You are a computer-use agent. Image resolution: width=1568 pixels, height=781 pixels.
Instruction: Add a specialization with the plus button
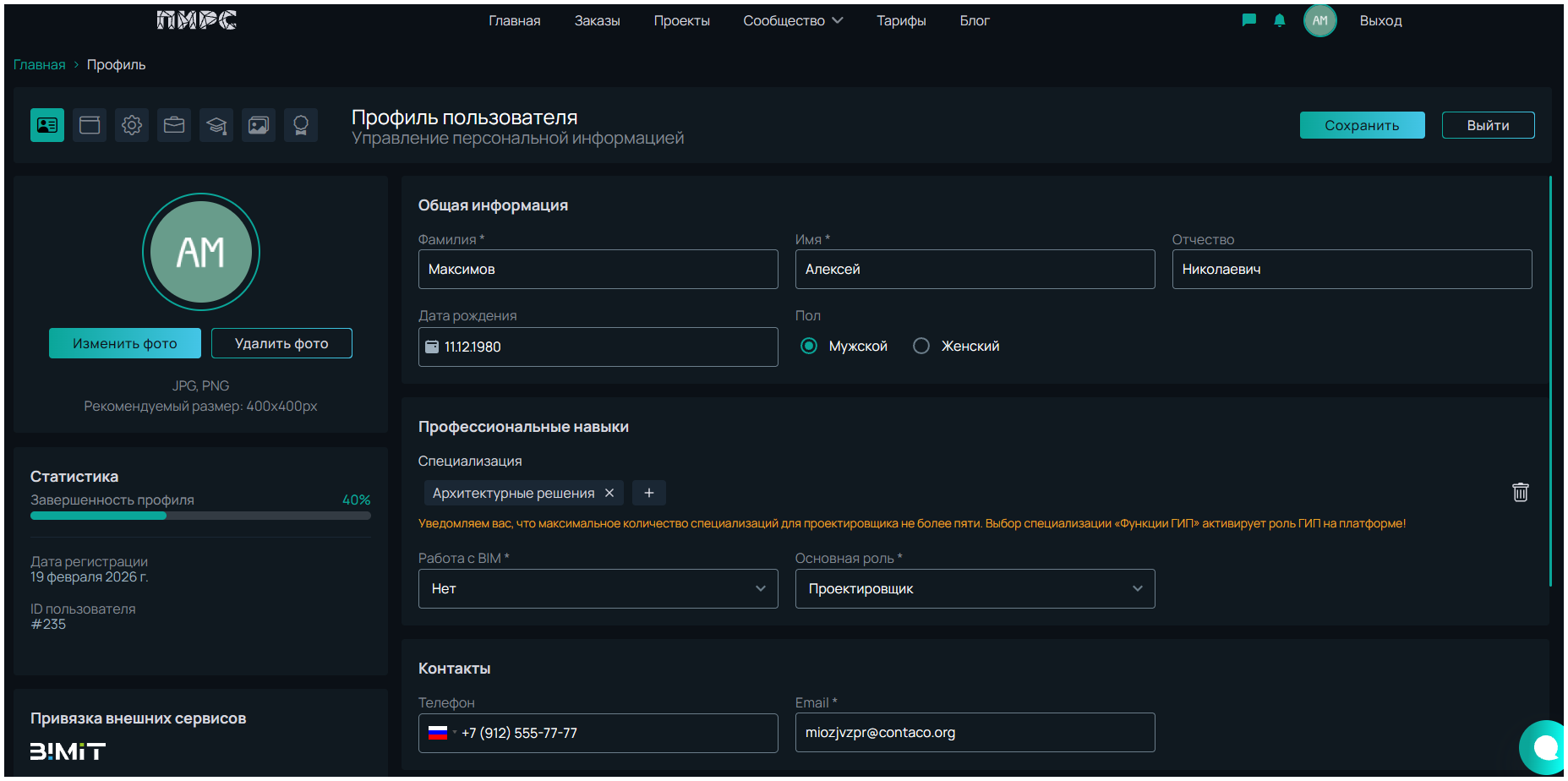click(x=648, y=493)
